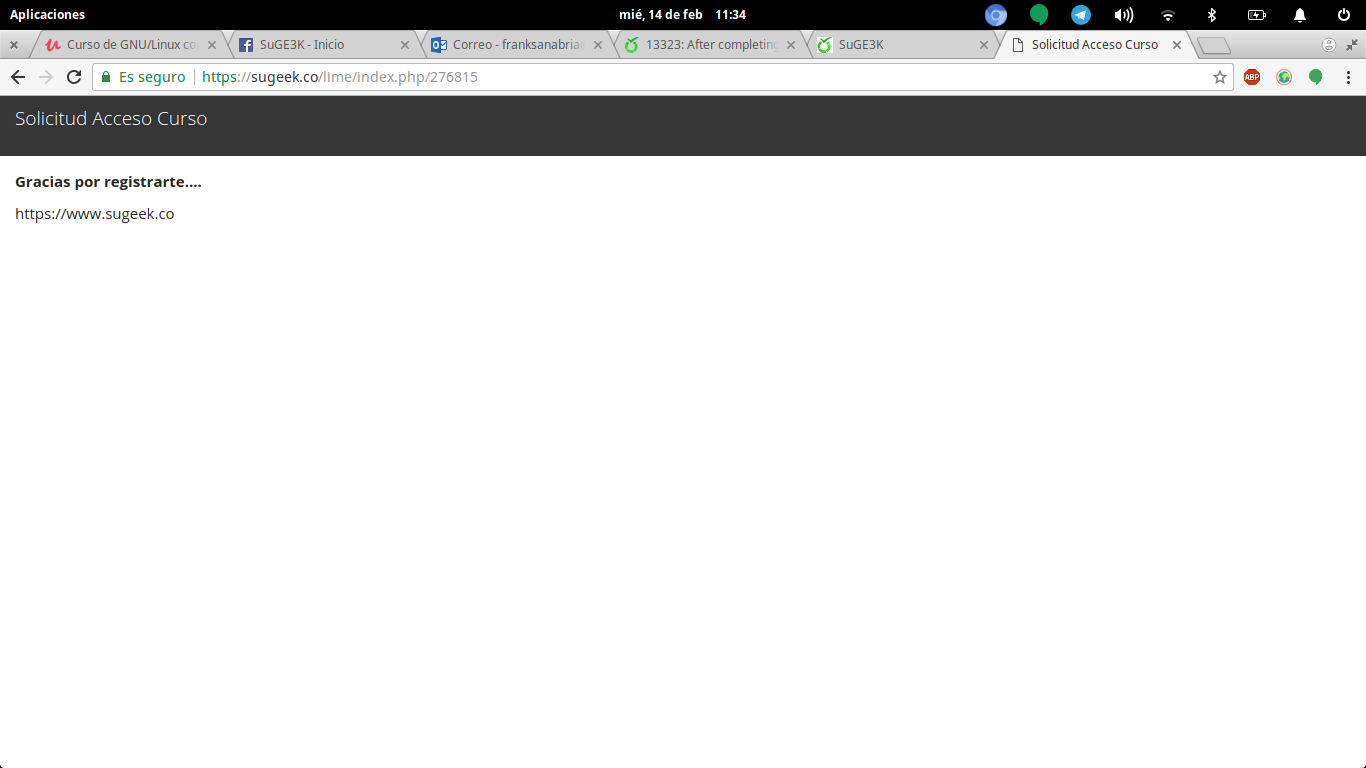Open Hangouts from the top panel tray
This screenshot has width=1366, height=768.
tap(1039, 15)
